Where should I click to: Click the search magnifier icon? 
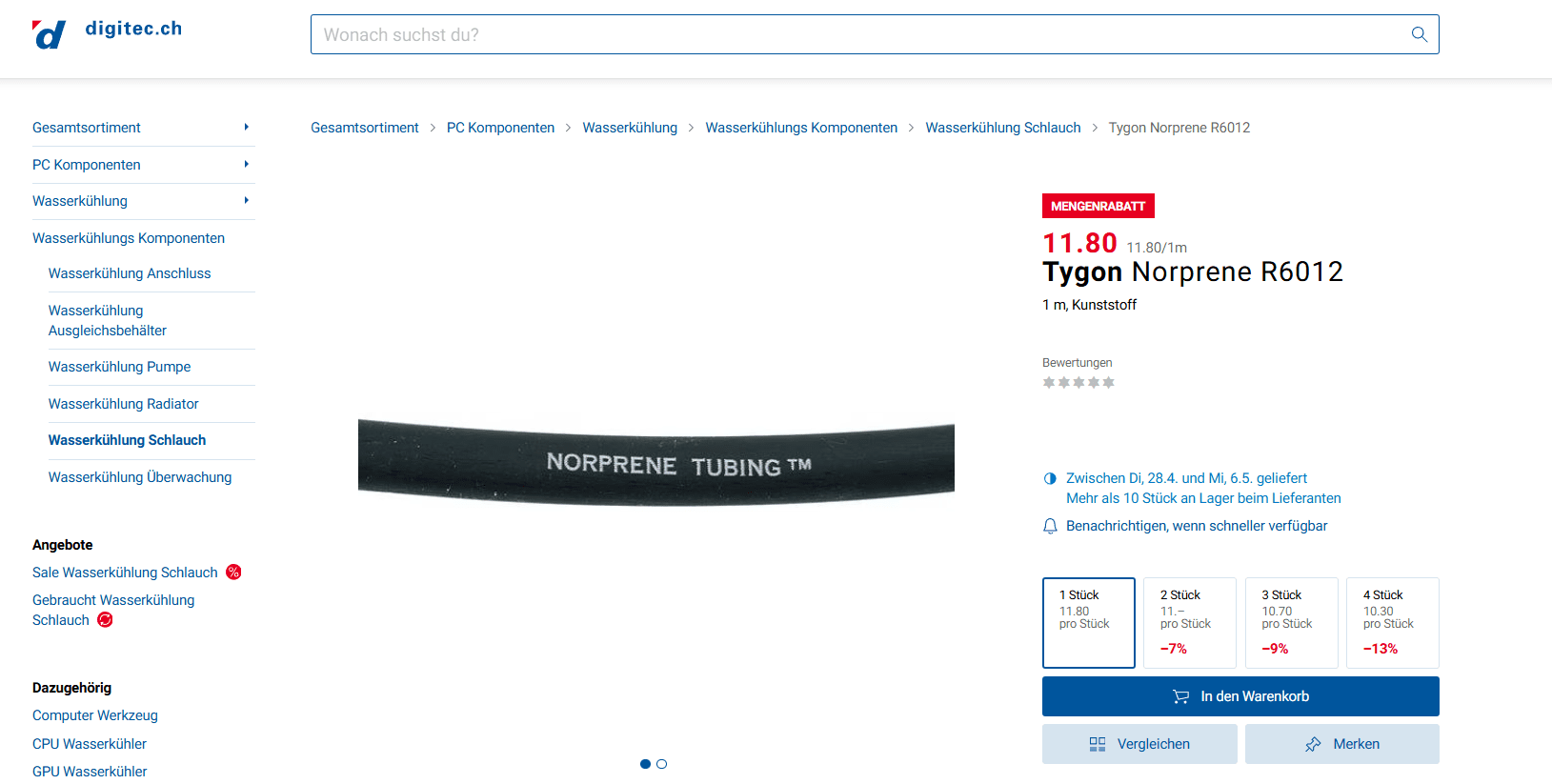(x=1419, y=34)
